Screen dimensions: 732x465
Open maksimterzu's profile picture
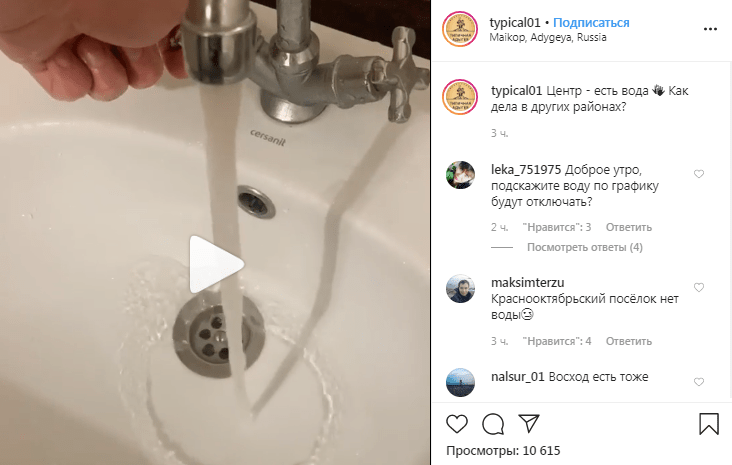point(460,289)
